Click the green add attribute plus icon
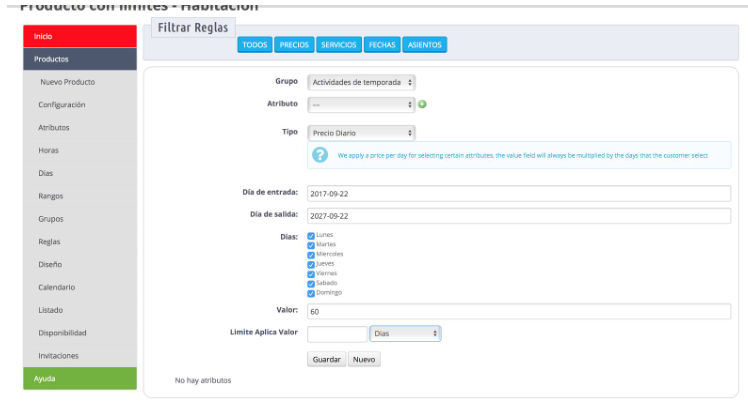Image resolution: width=748 pixels, height=402 pixels. [x=422, y=104]
